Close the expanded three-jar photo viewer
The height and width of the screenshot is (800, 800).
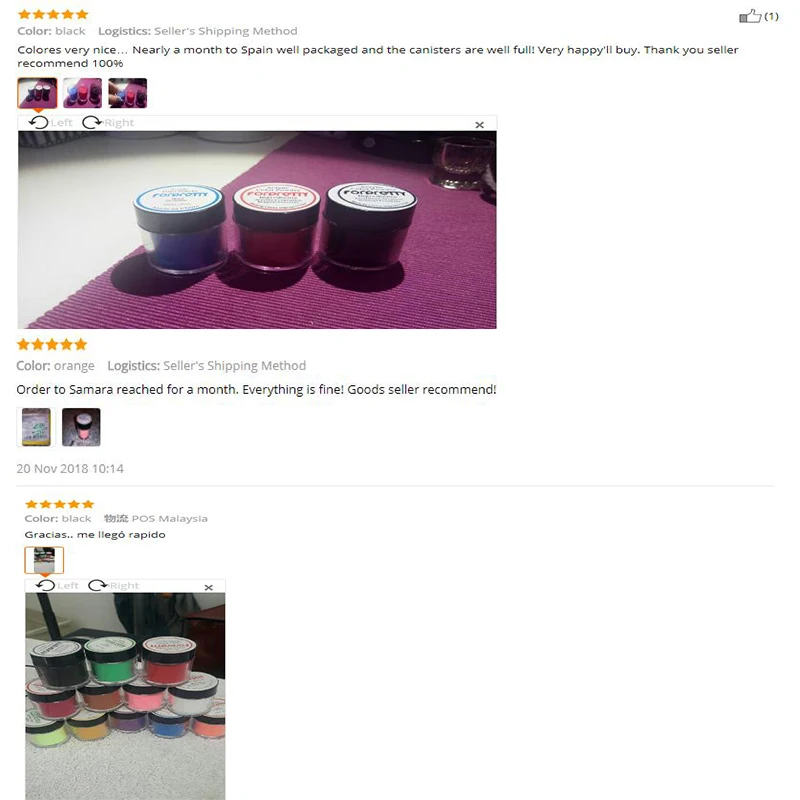coord(479,124)
